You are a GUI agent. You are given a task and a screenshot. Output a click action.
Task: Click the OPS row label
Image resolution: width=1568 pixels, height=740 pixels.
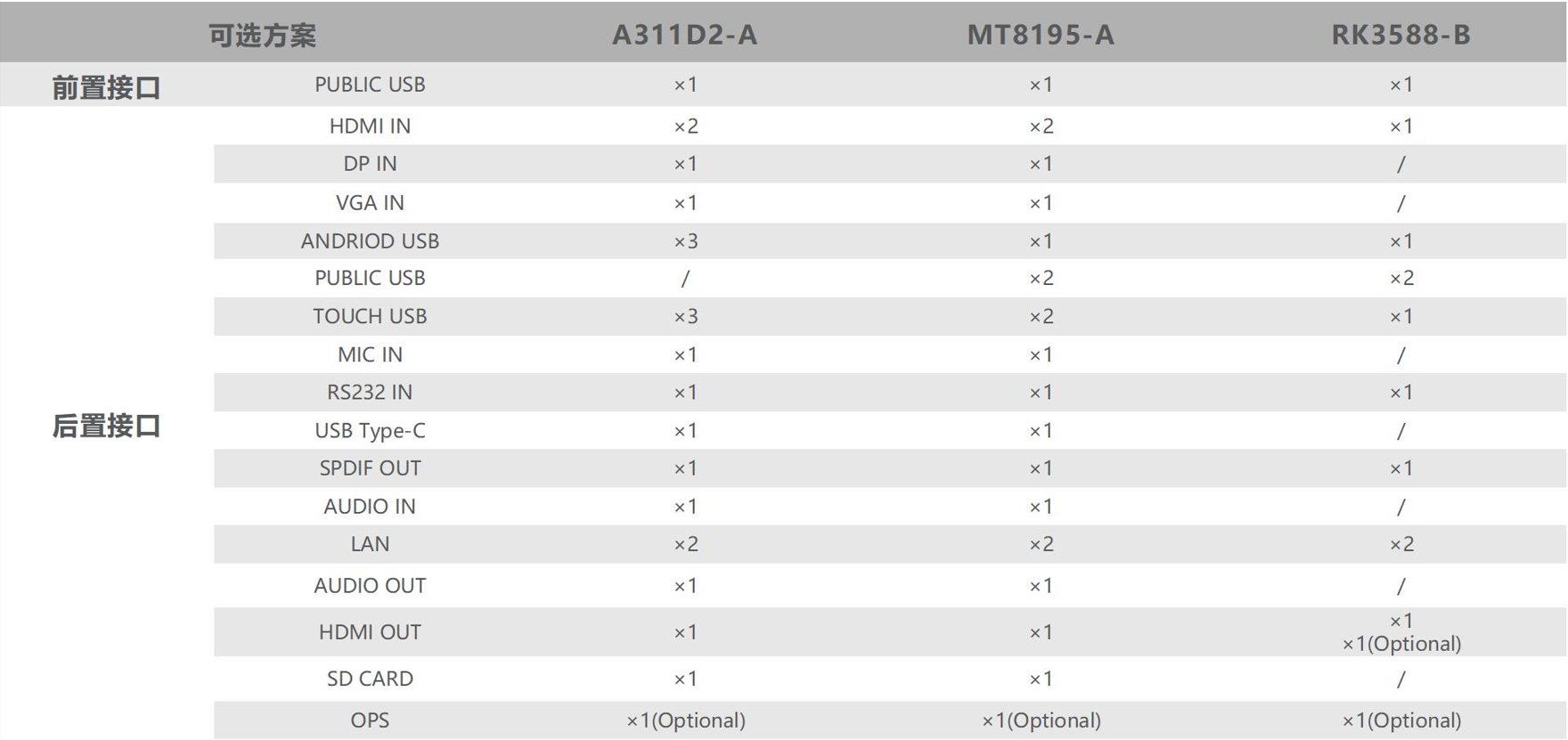(370, 720)
